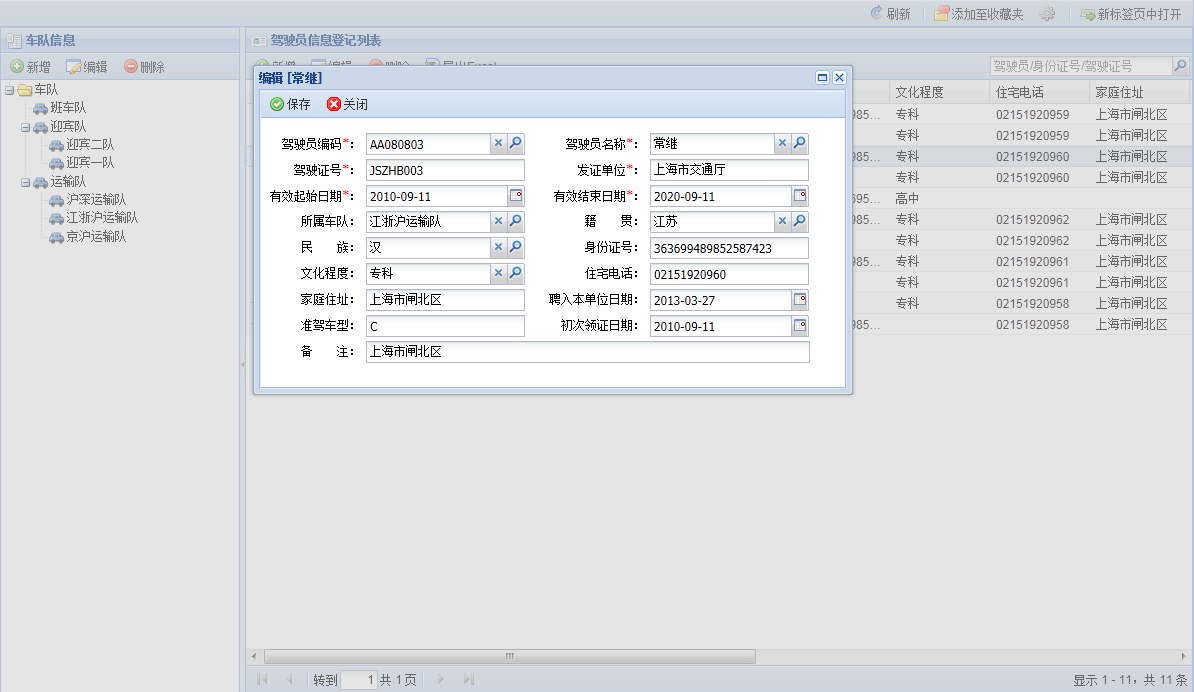The width and height of the screenshot is (1194, 692).
Task: Click 保存 to save the driver record
Action: (289, 103)
